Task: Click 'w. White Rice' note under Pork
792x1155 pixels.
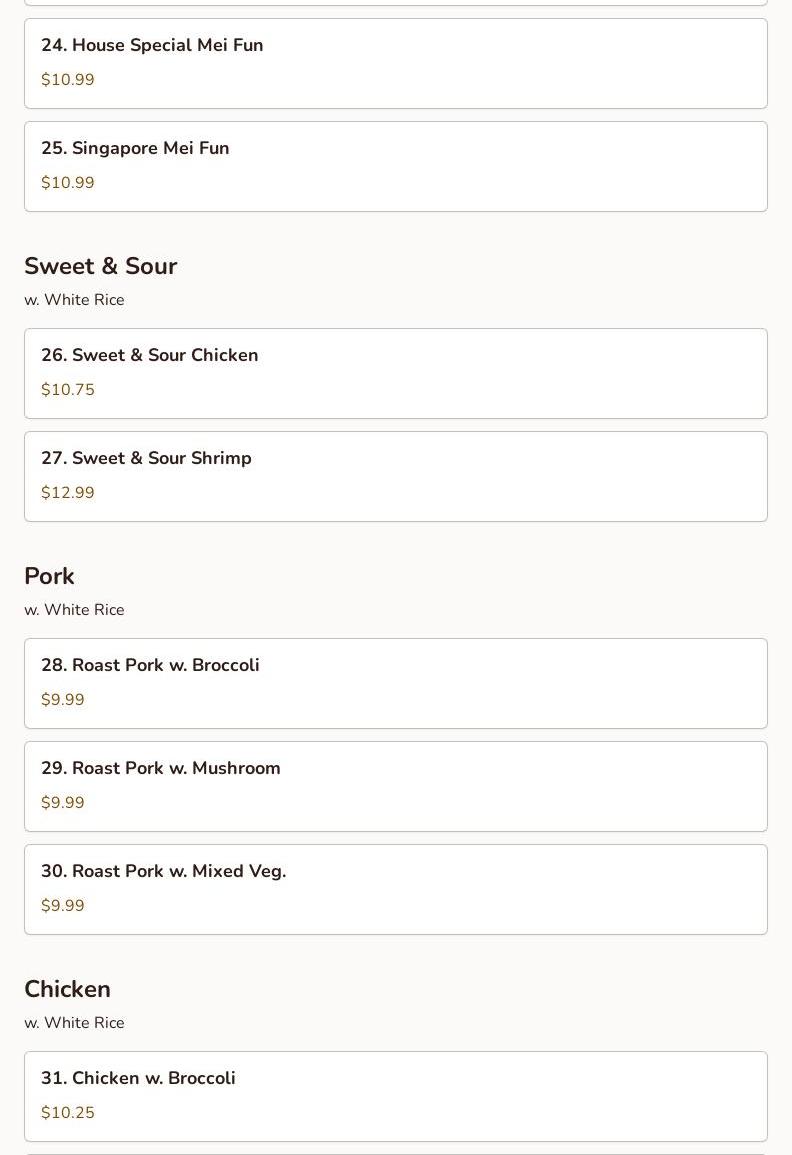Action: (x=74, y=610)
